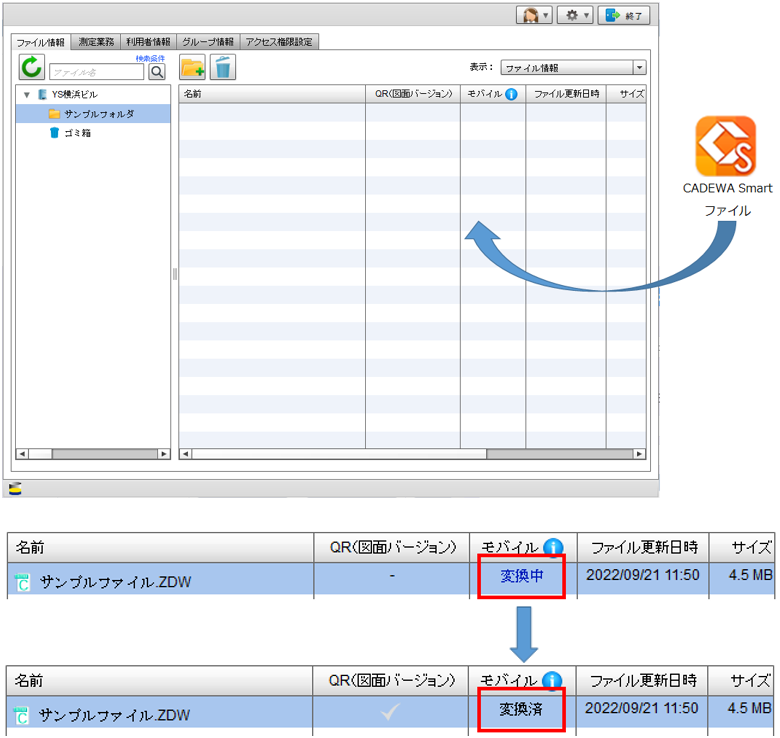780x738 pixels.
Task: Click the magnifier search button
Action: 157,72
